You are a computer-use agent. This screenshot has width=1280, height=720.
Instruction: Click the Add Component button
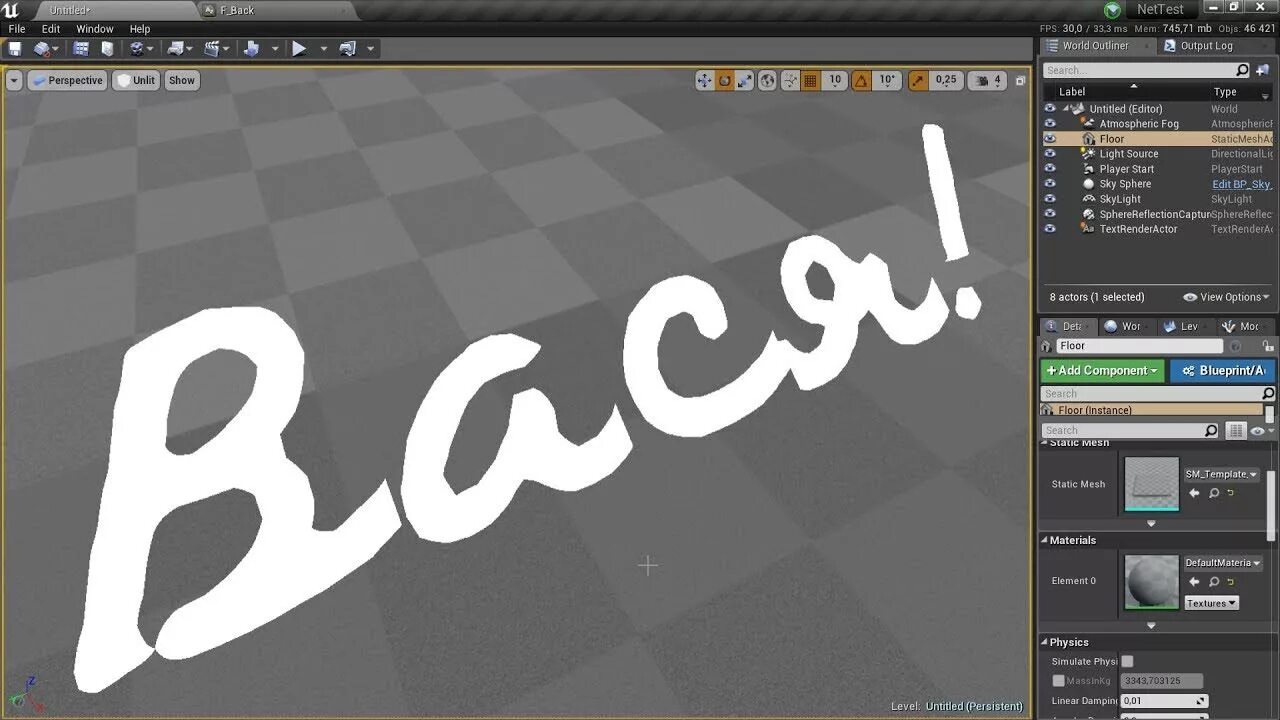point(1102,370)
